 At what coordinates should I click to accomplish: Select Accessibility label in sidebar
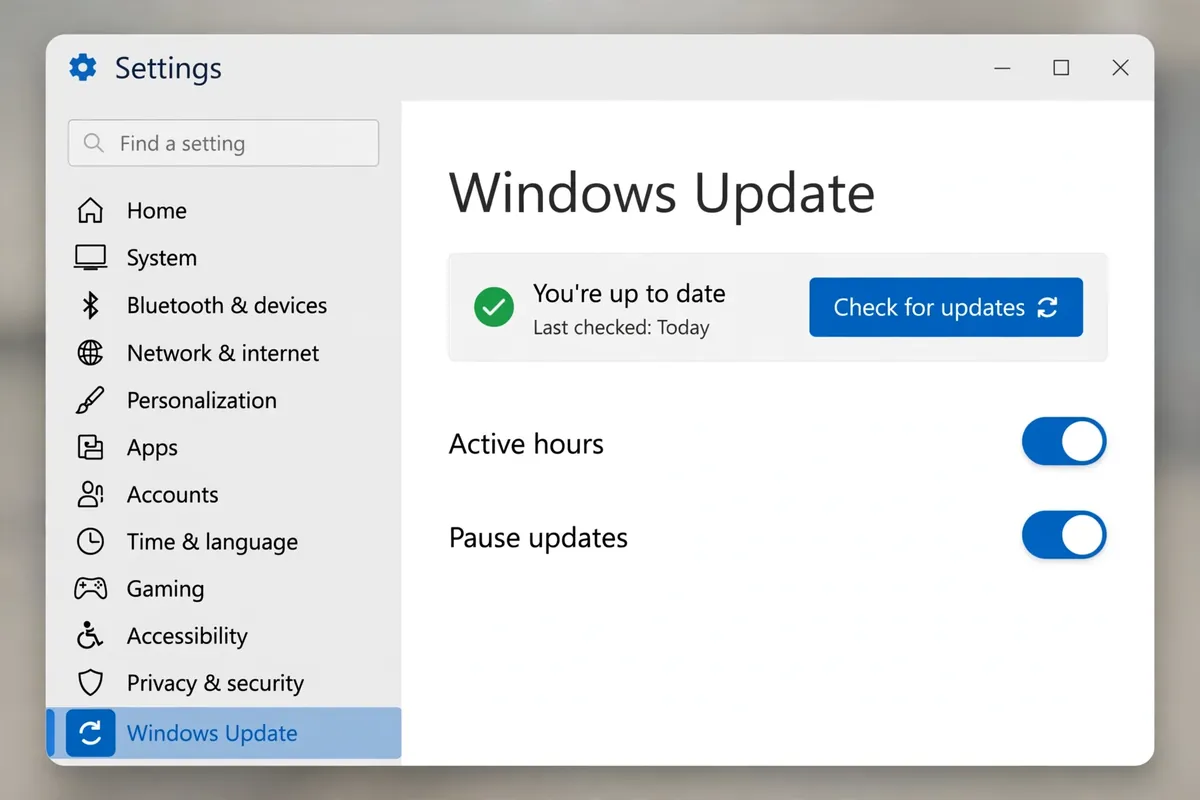pos(187,636)
